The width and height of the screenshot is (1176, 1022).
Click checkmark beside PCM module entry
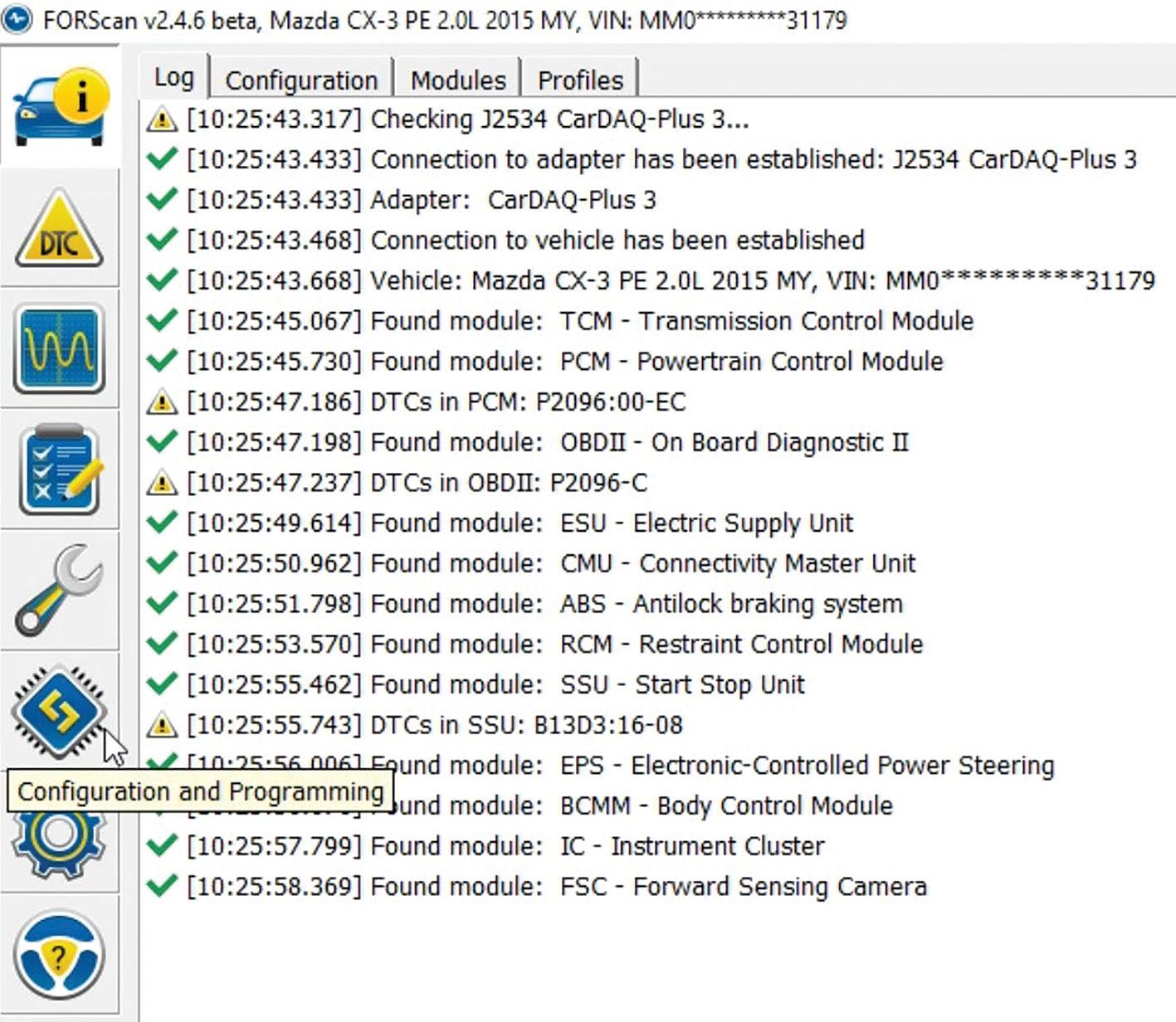point(162,361)
